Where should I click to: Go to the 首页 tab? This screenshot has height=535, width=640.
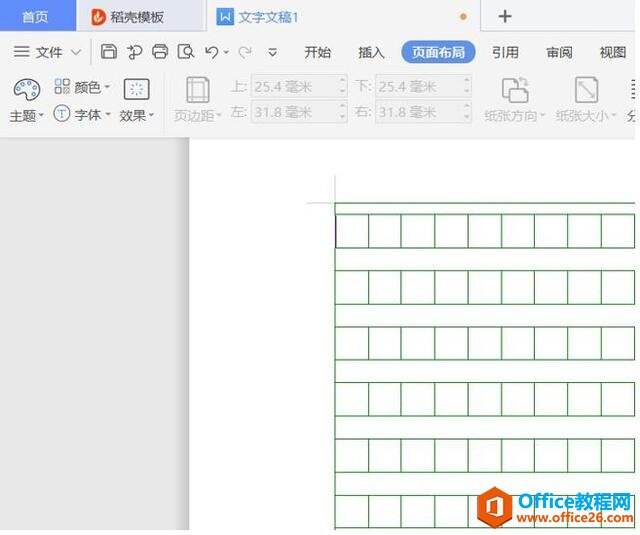[38, 16]
